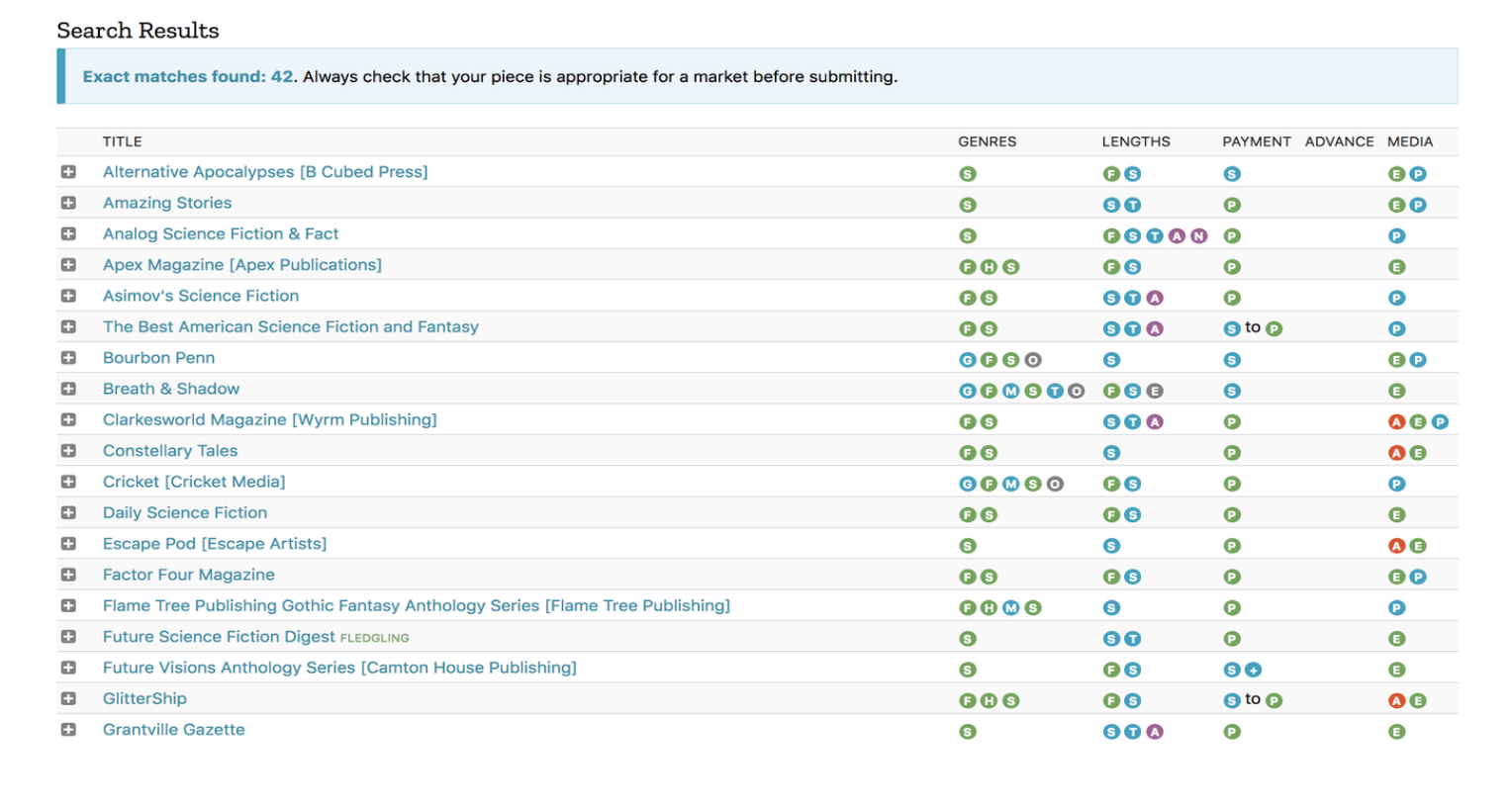Open The Best American Science Fiction and Fantasy link

[291, 327]
